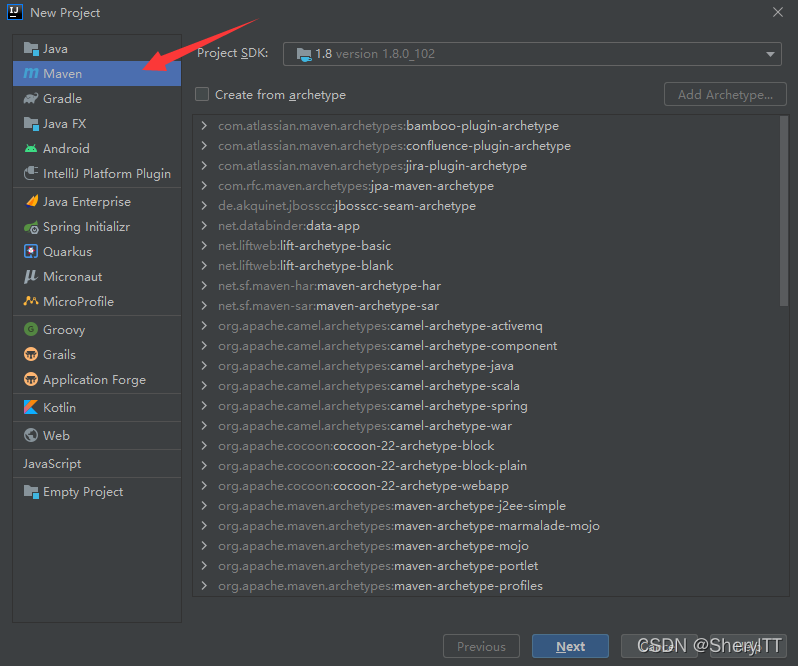Click the Android robot icon
Viewport: 798px width, 666px height.
[x=31, y=149]
